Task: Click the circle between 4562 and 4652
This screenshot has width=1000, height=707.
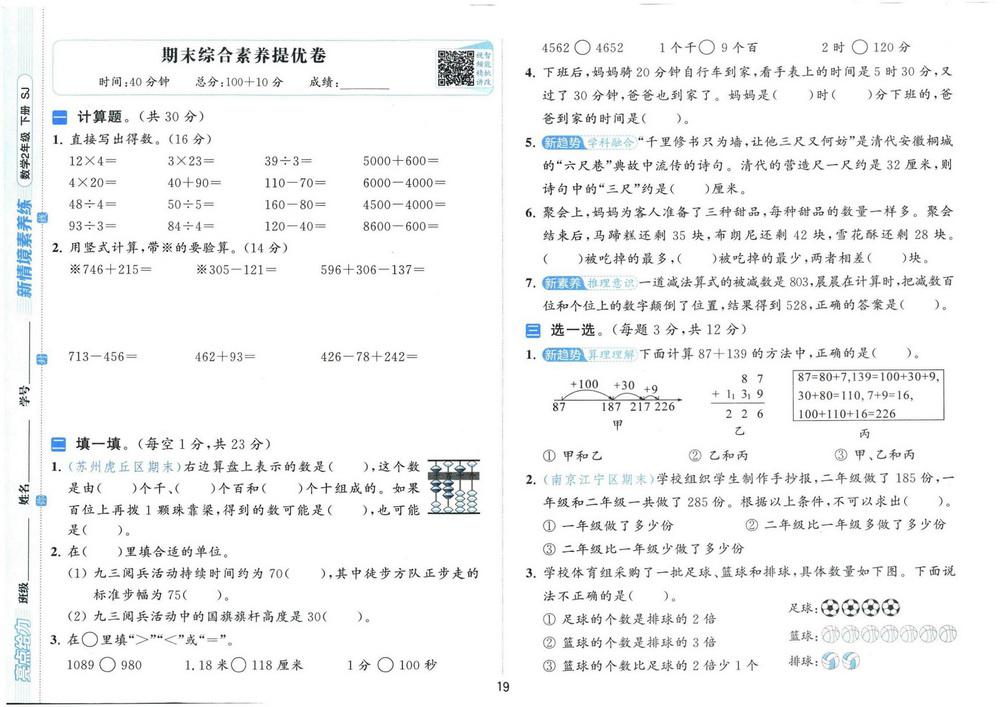Action: pyautogui.click(x=582, y=47)
